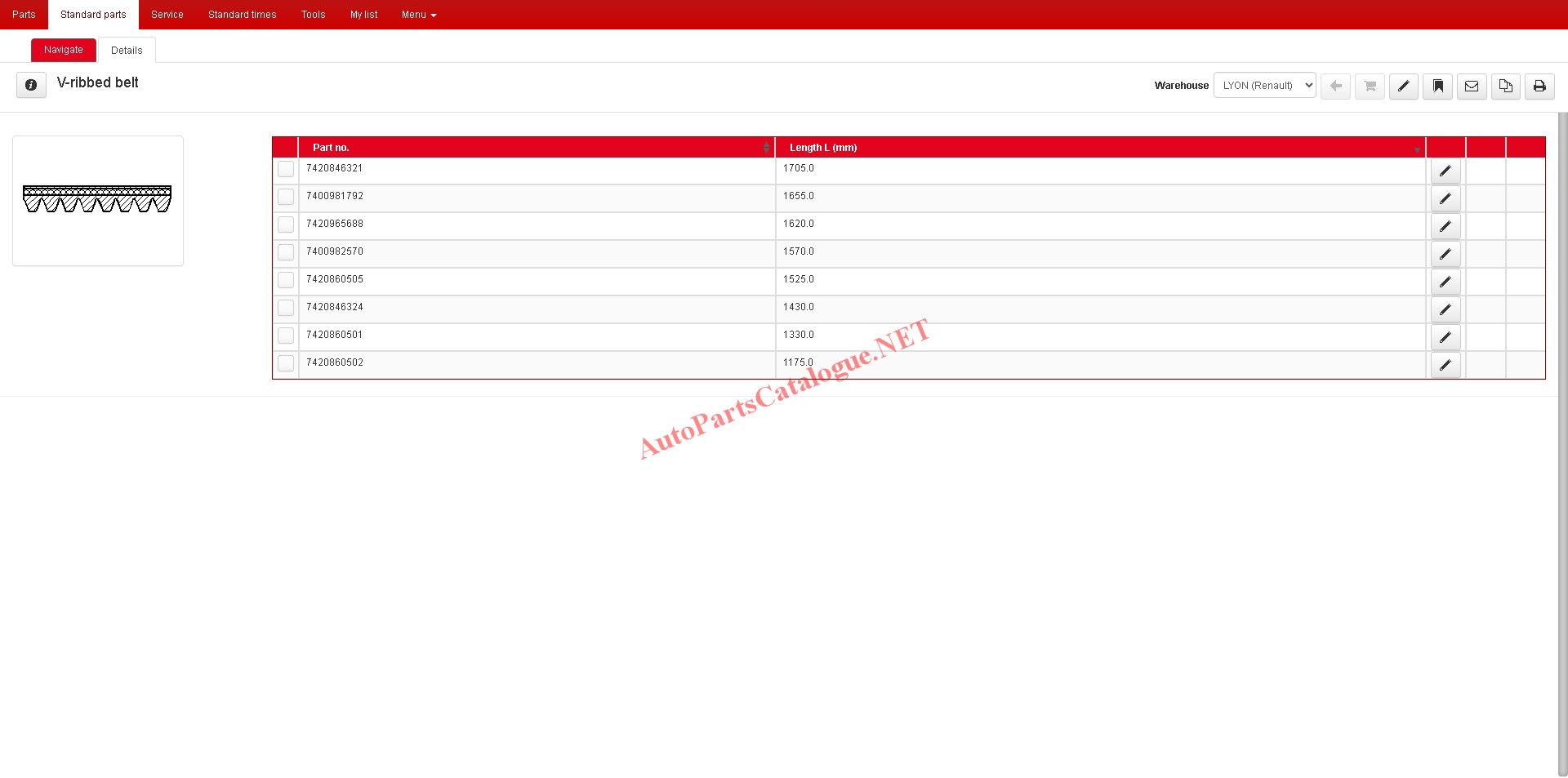Image resolution: width=1568 pixels, height=778 pixels.
Task: Click the printer icon
Action: coord(1539,86)
